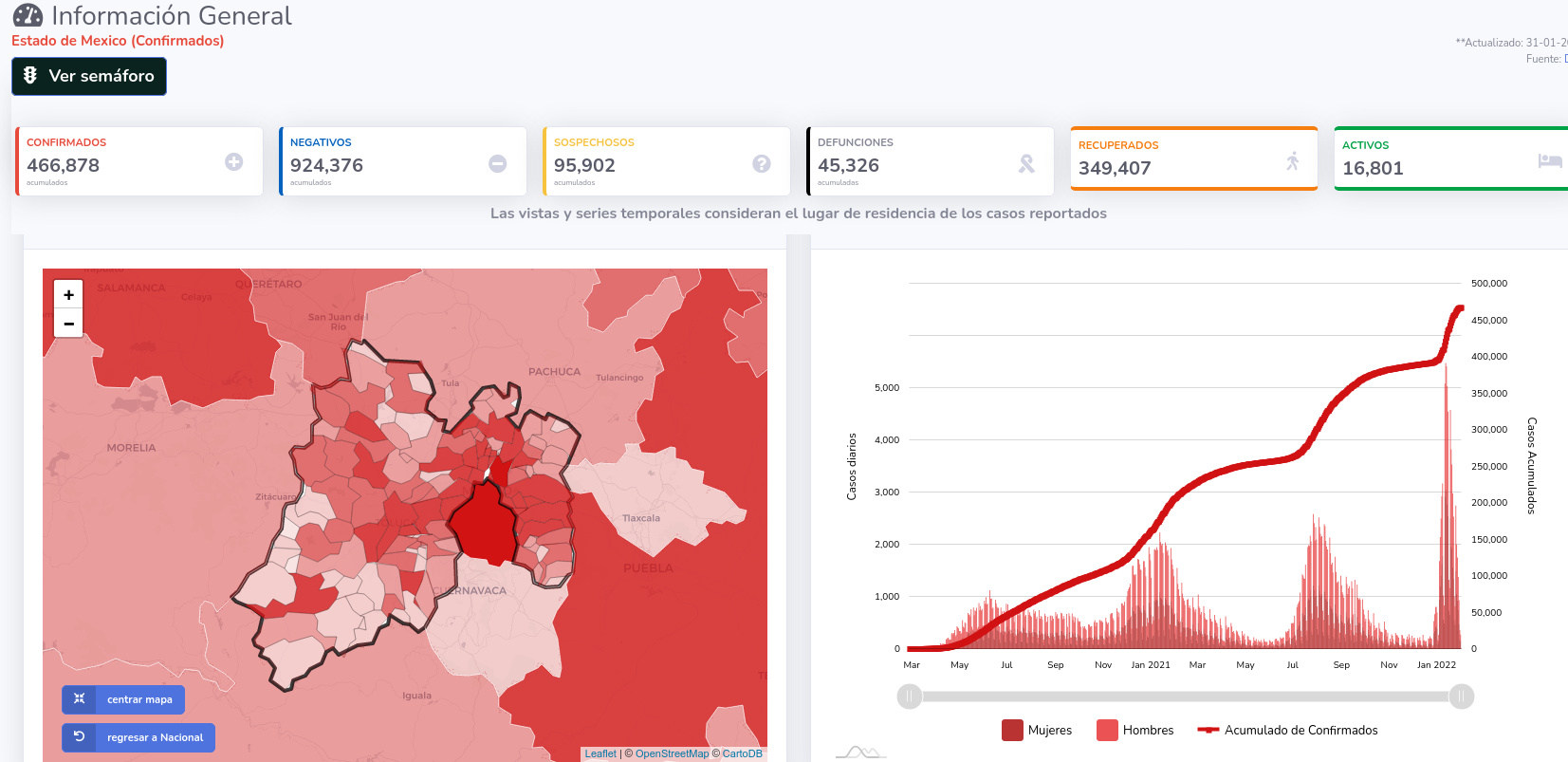The image size is (1568, 762).
Task: Select the plus icon in Confirmados card
Action: 233,162
